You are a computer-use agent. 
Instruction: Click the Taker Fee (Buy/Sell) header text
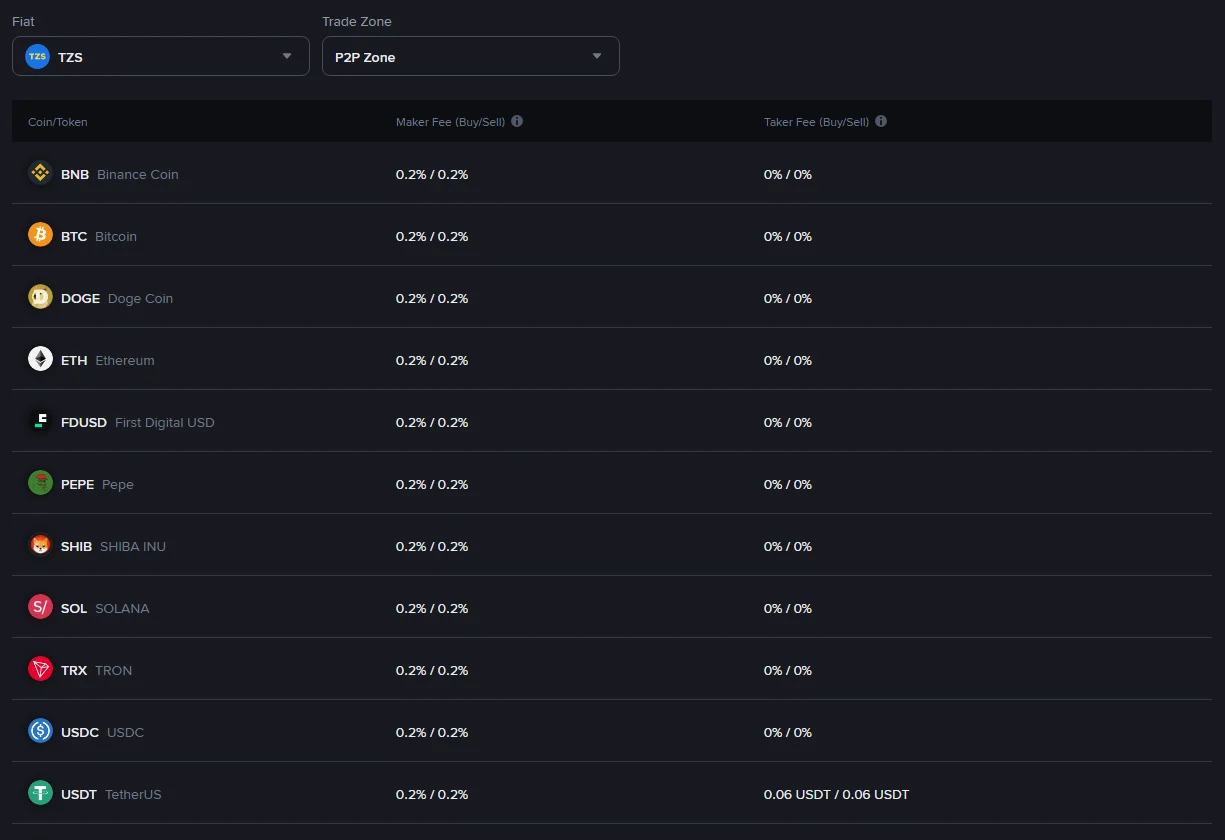click(817, 122)
